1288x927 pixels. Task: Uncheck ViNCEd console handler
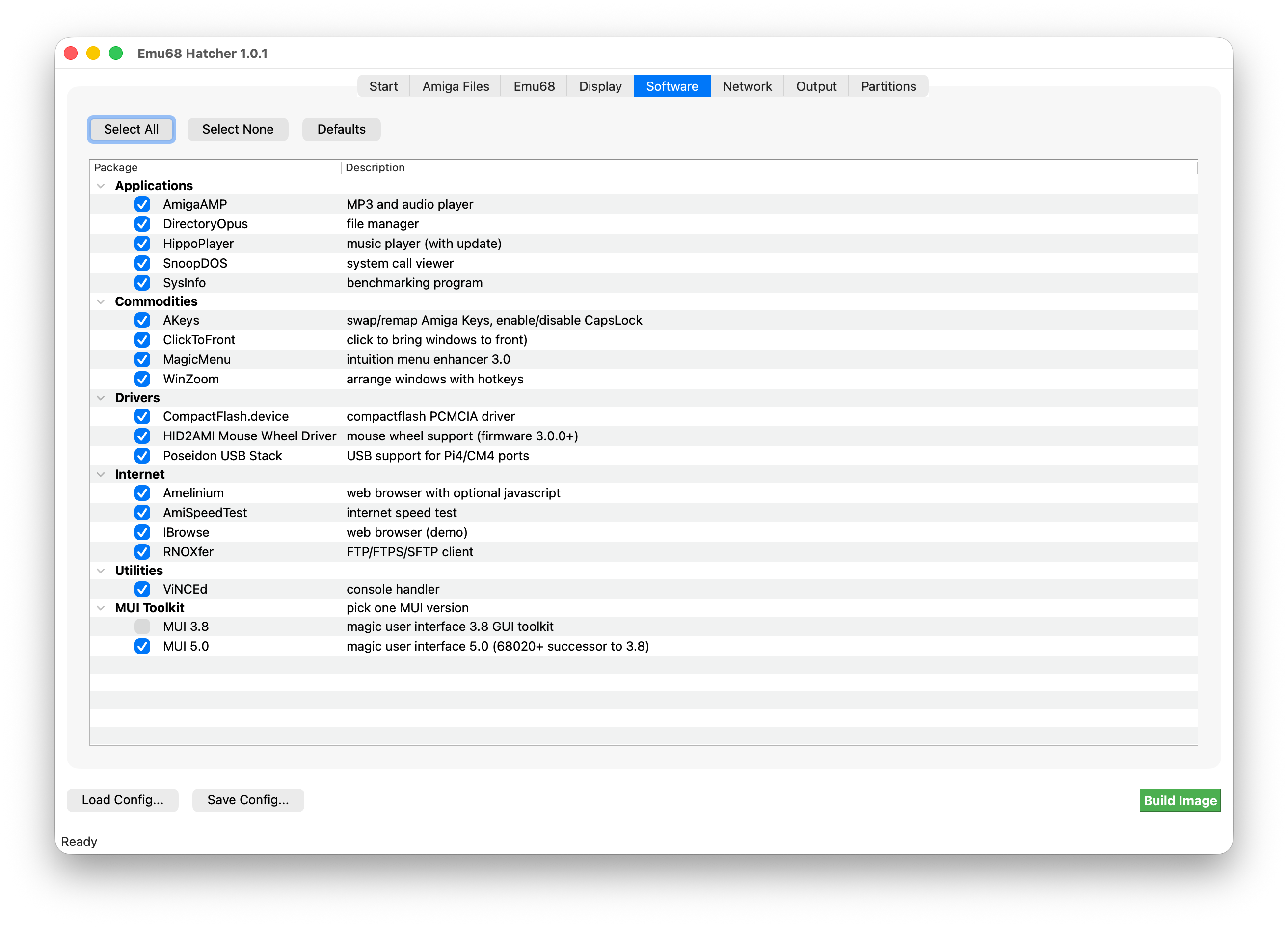click(x=142, y=589)
